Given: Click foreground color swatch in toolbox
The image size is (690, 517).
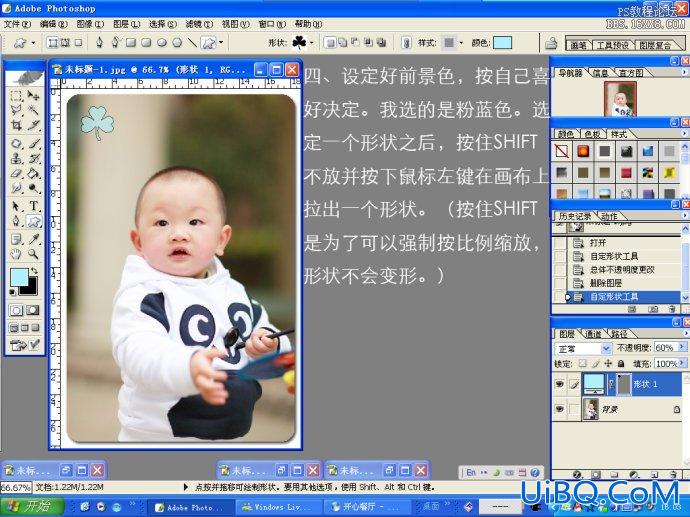Looking at the screenshot, I should pos(19,278).
